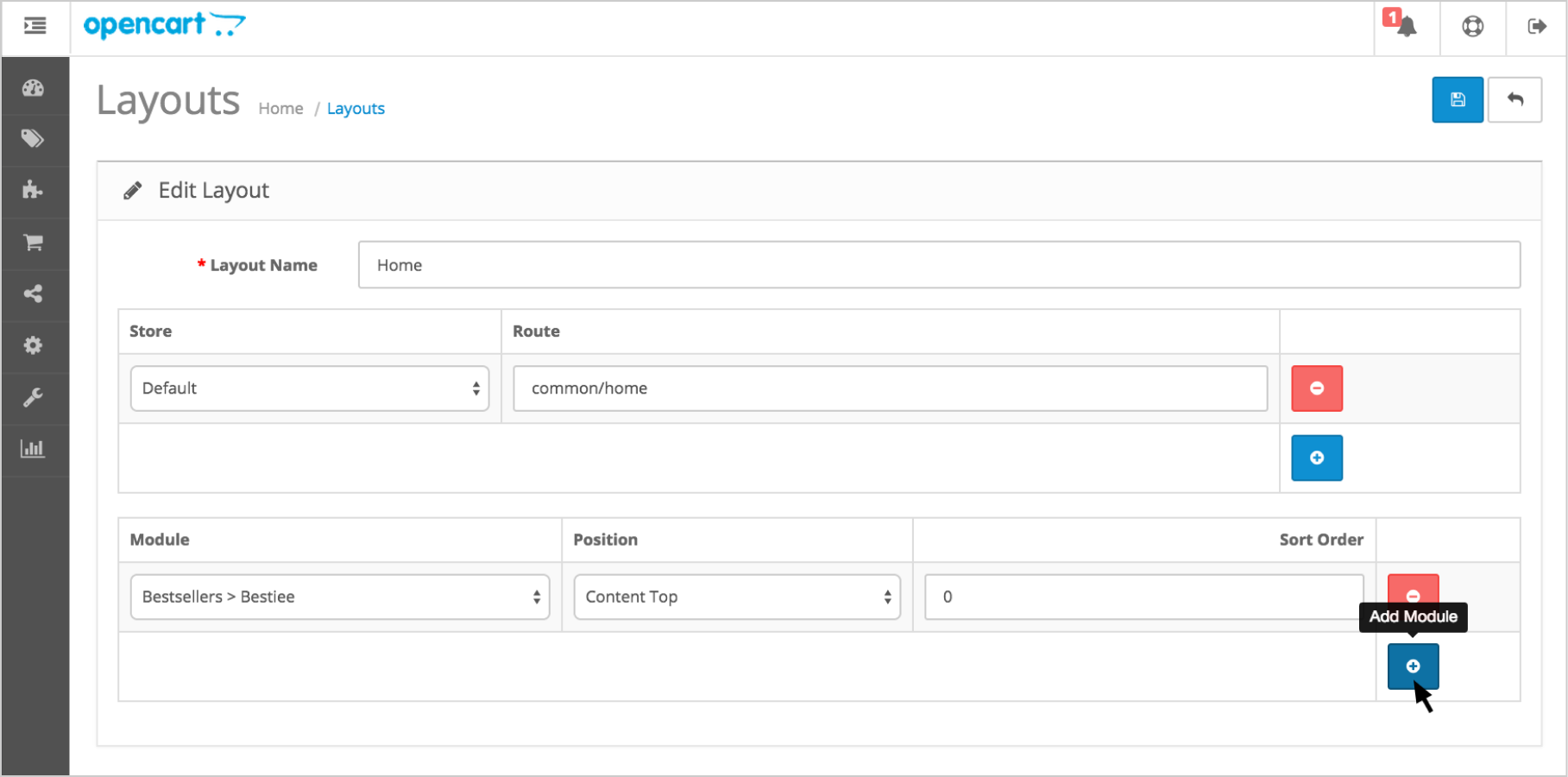The width and height of the screenshot is (1568, 777).
Task: Open the Reports chart menu
Action: click(34, 449)
